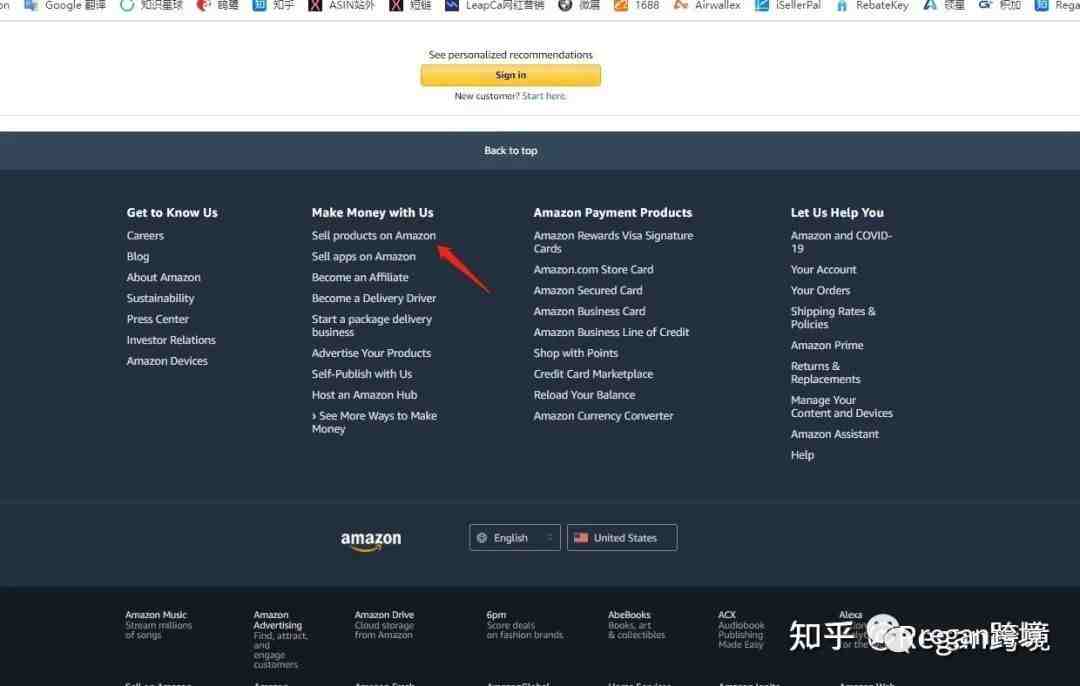Open Amazon Business Line of Credit
The width and height of the screenshot is (1080, 686).
[612, 333]
